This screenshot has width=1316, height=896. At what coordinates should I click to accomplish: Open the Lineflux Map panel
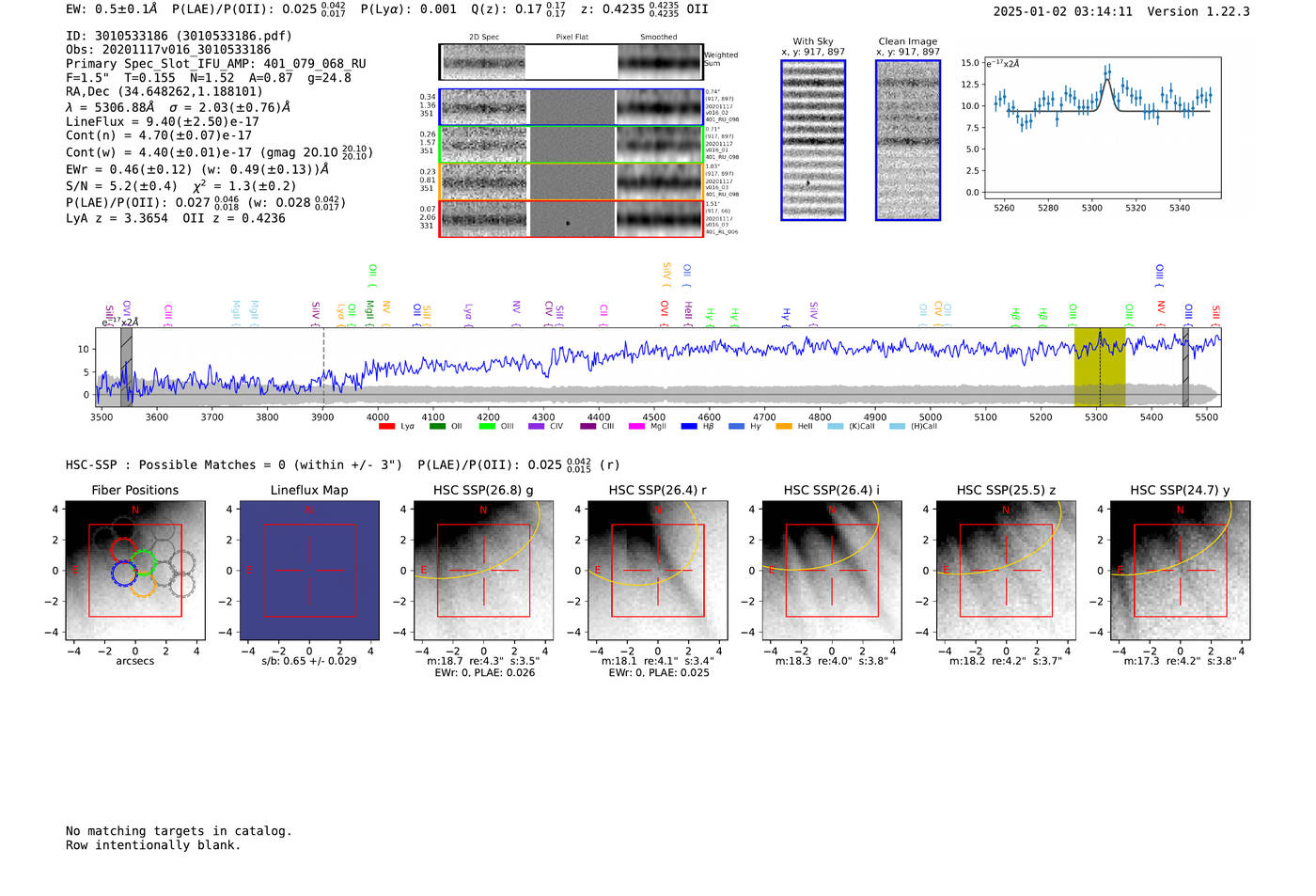pos(309,570)
